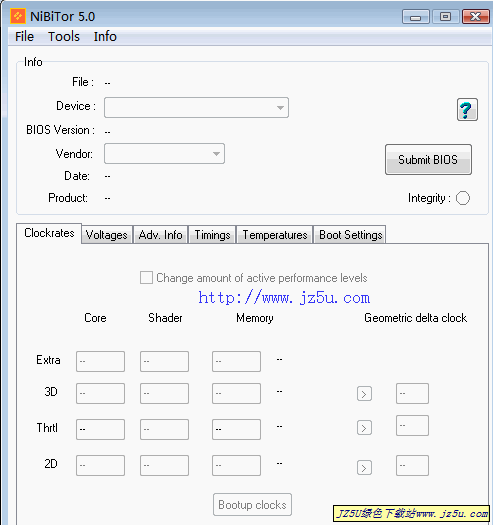This screenshot has height=525, width=493.
Task: Click the Bootup clocks button
Action: (253, 505)
